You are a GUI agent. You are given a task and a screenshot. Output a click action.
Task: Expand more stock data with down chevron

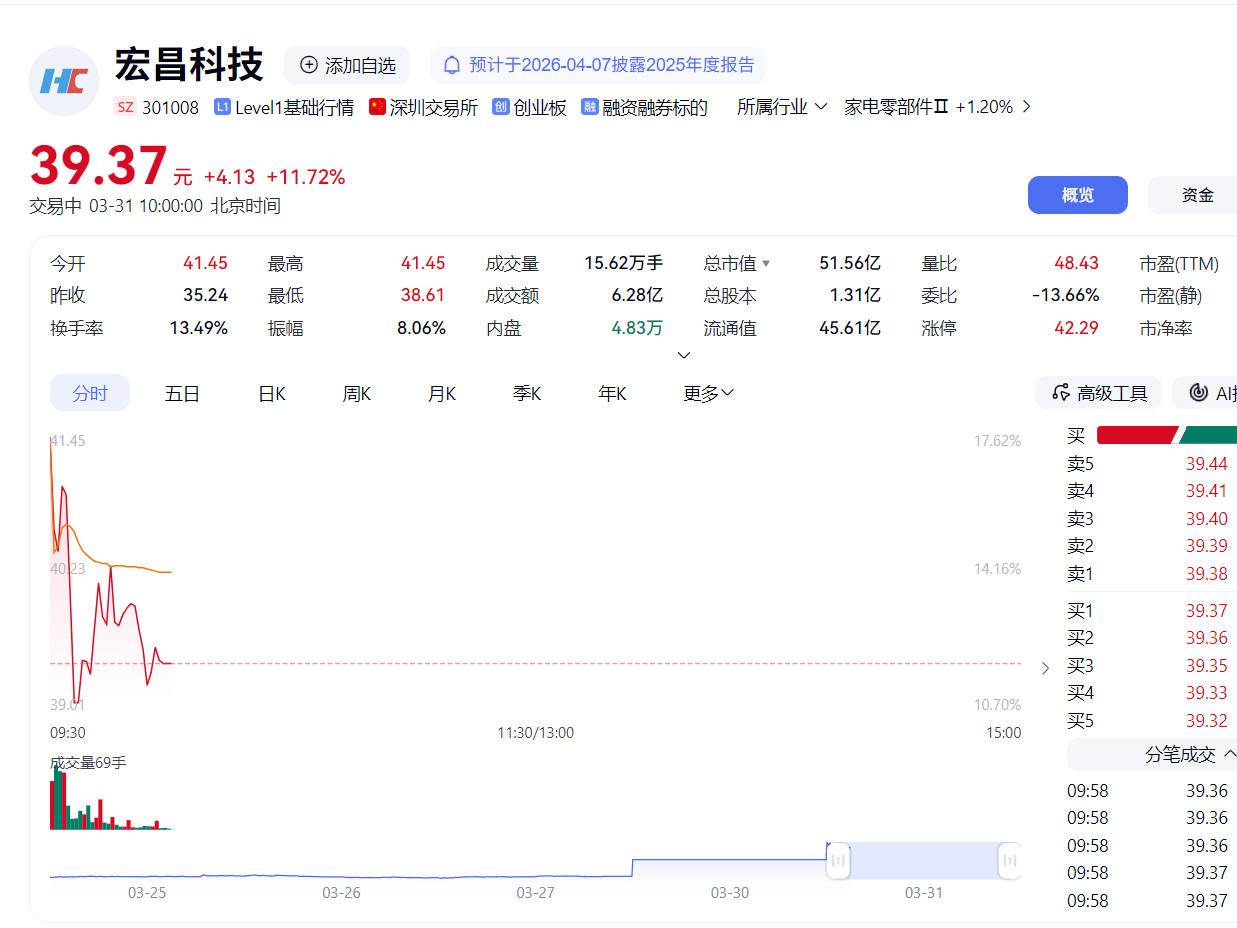[684, 355]
